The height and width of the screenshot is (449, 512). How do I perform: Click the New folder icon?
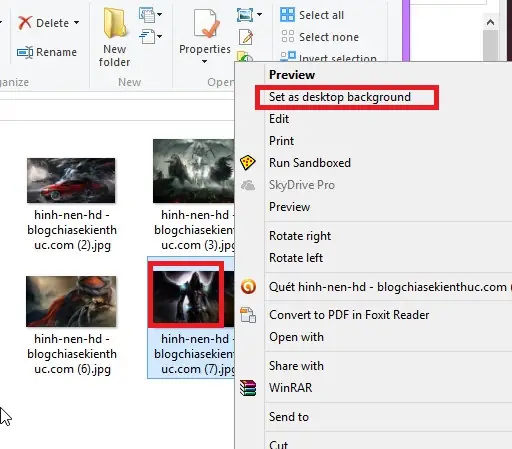coord(115,23)
